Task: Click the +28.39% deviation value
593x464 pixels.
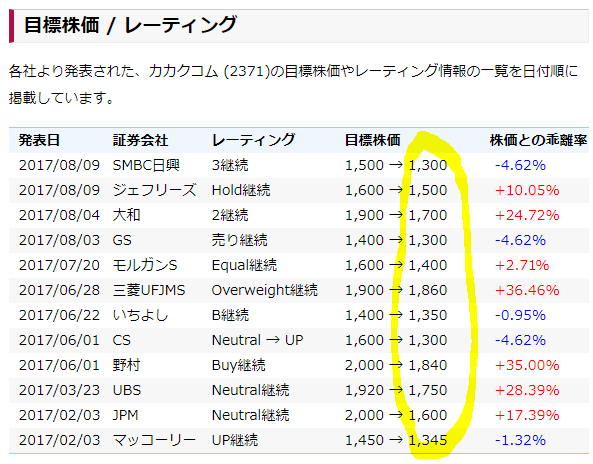Action: [527, 390]
